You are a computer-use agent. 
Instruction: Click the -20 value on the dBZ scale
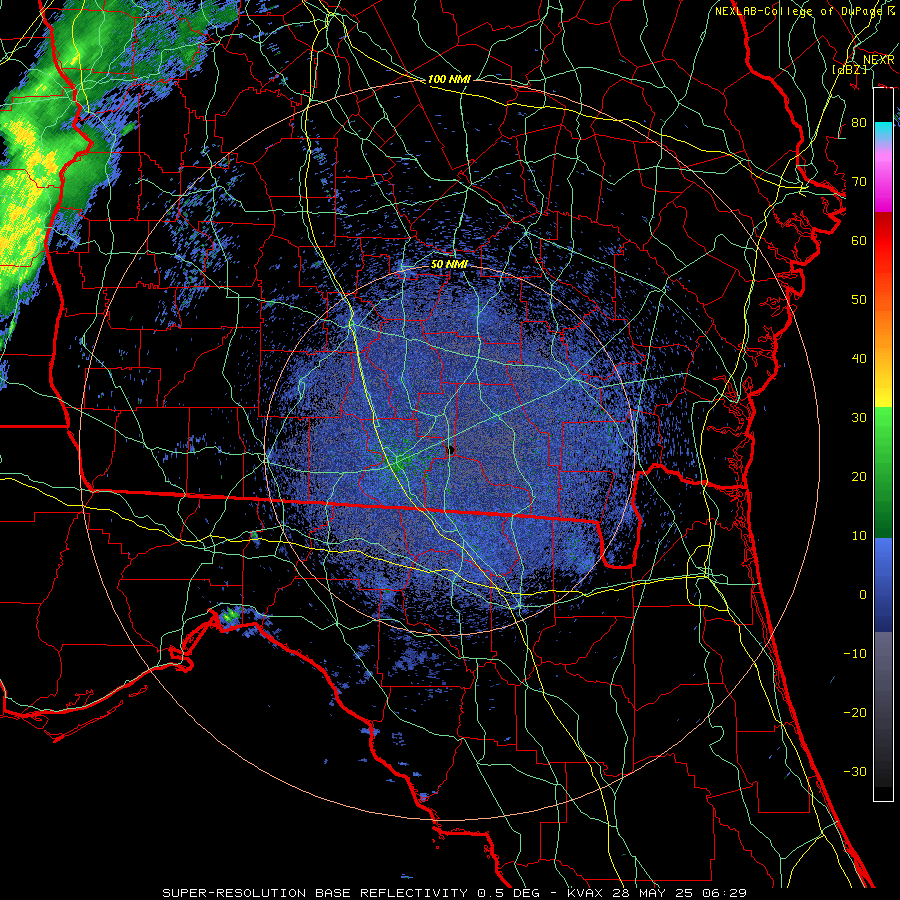tap(855, 713)
